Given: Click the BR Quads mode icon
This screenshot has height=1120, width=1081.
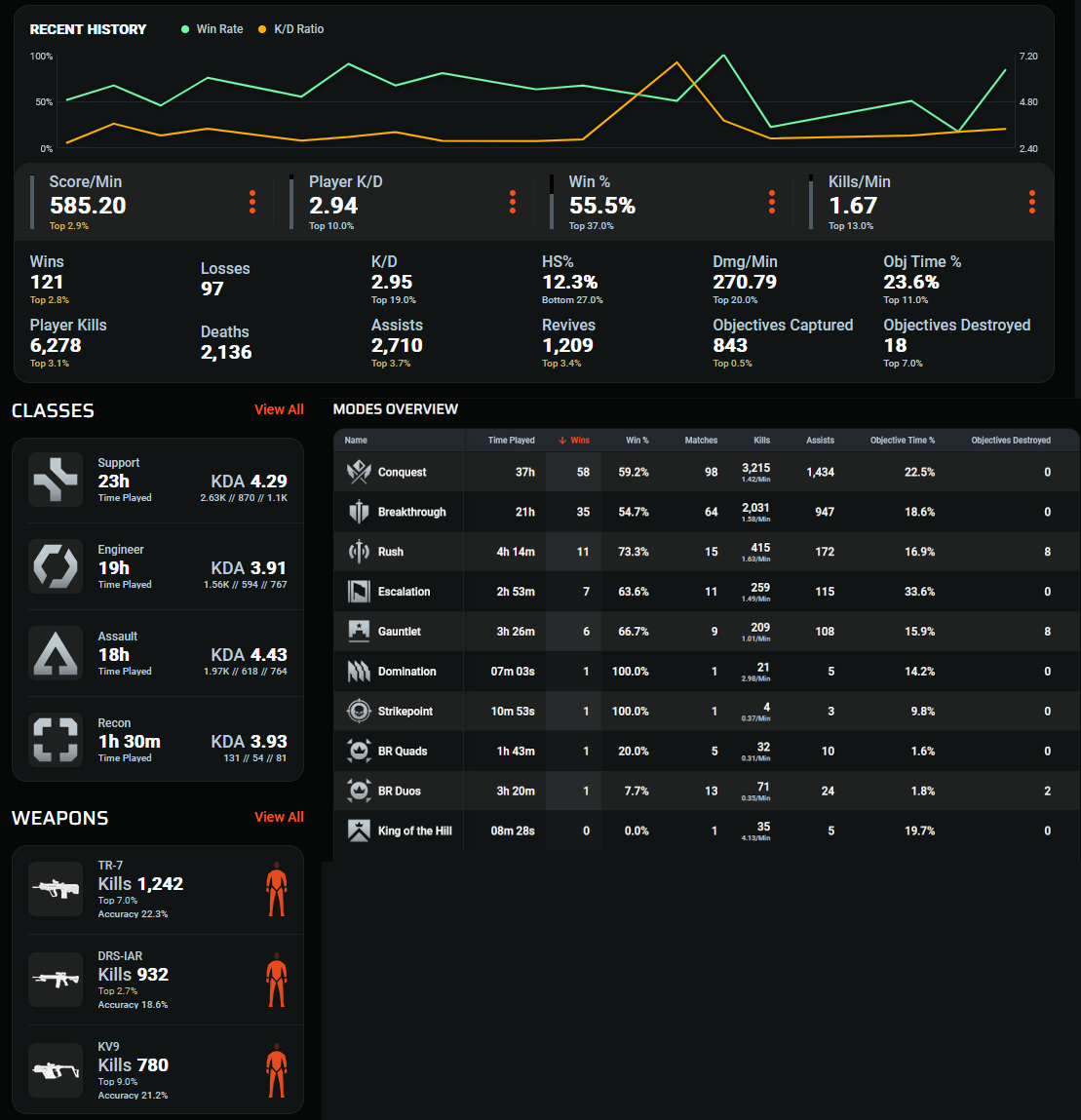Looking at the screenshot, I should pyautogui.click(x=359, y=751).
